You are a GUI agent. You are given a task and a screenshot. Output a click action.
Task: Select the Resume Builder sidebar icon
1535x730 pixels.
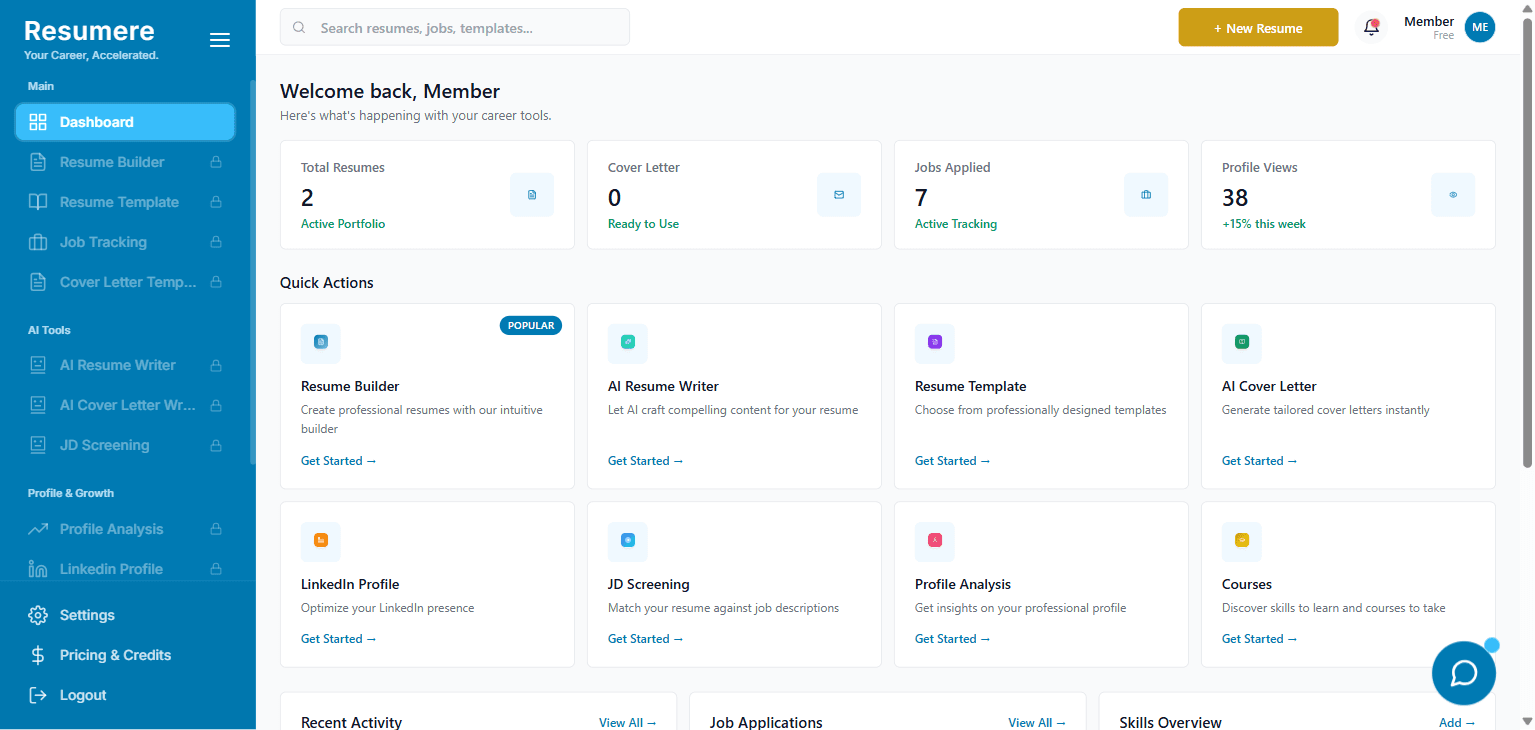point(38,162)
